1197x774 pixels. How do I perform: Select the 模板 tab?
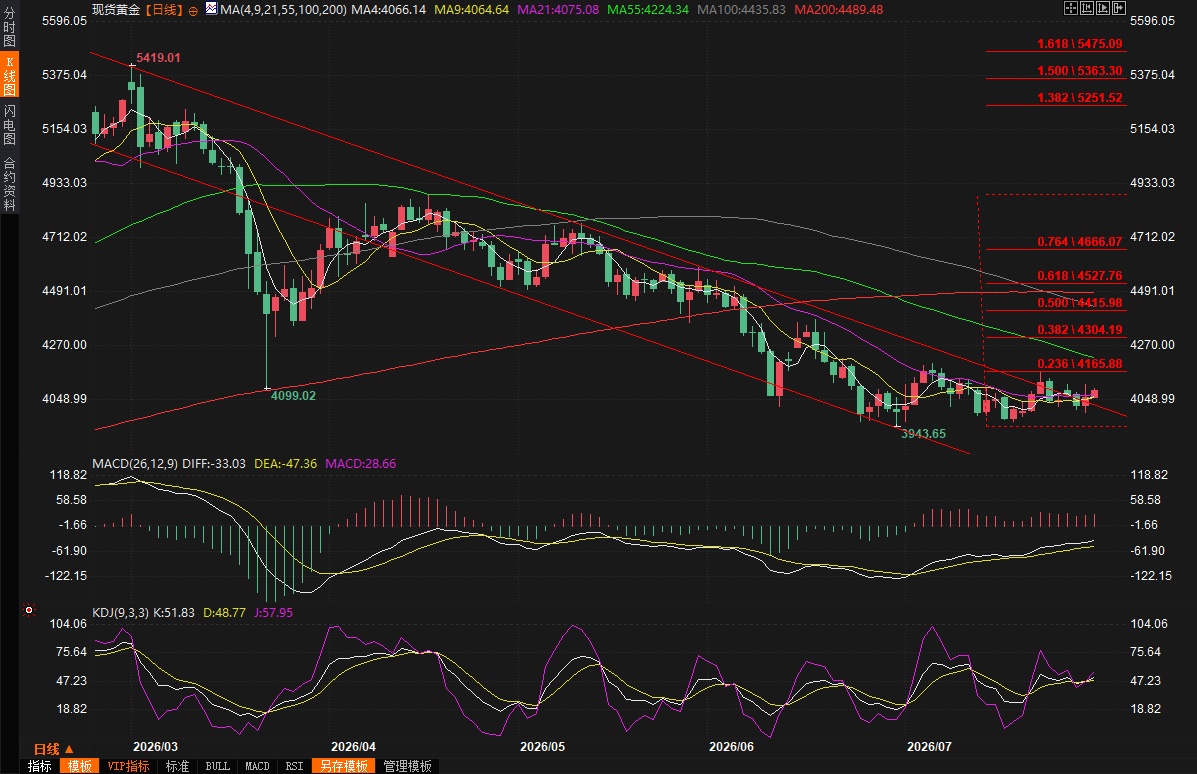coord(79,766)
